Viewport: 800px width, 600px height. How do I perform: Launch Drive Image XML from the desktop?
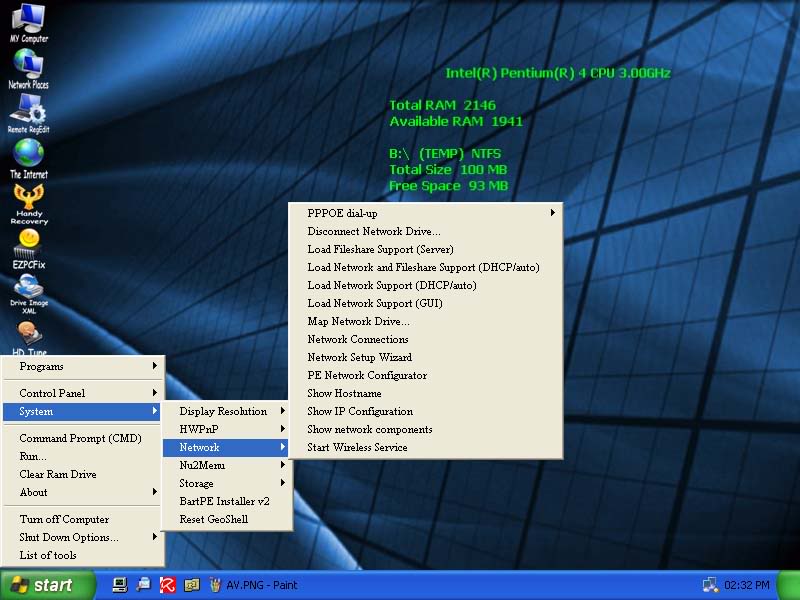click(x=28, y=288)
